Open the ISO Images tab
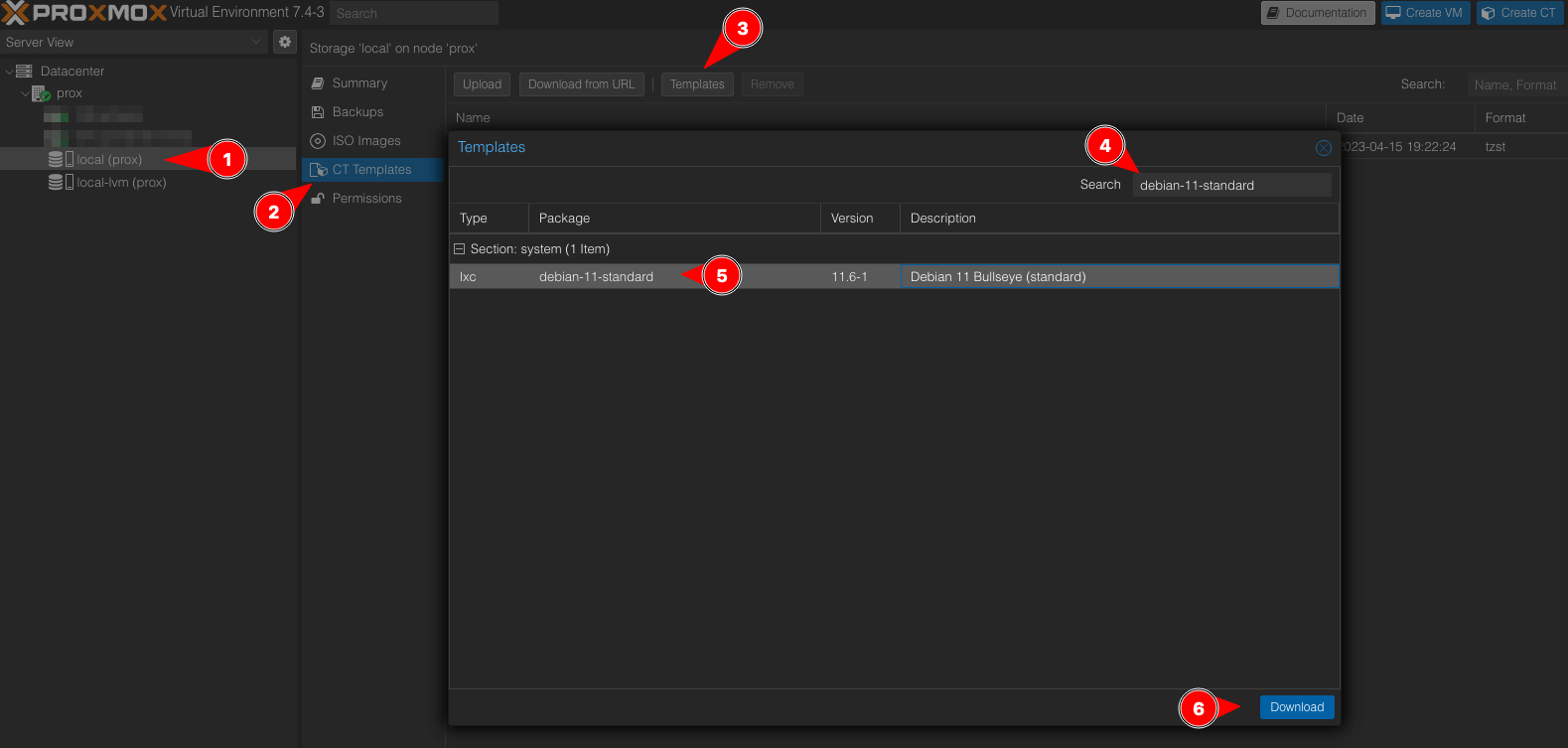The height and width of the screenshot is (748, 1568). coord(372,141)
